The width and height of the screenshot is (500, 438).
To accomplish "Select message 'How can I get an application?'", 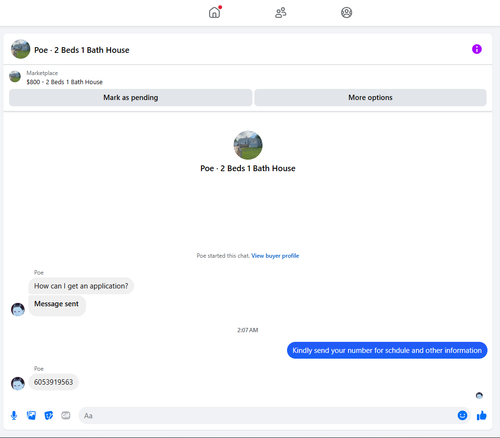I will tap(81, 286).
